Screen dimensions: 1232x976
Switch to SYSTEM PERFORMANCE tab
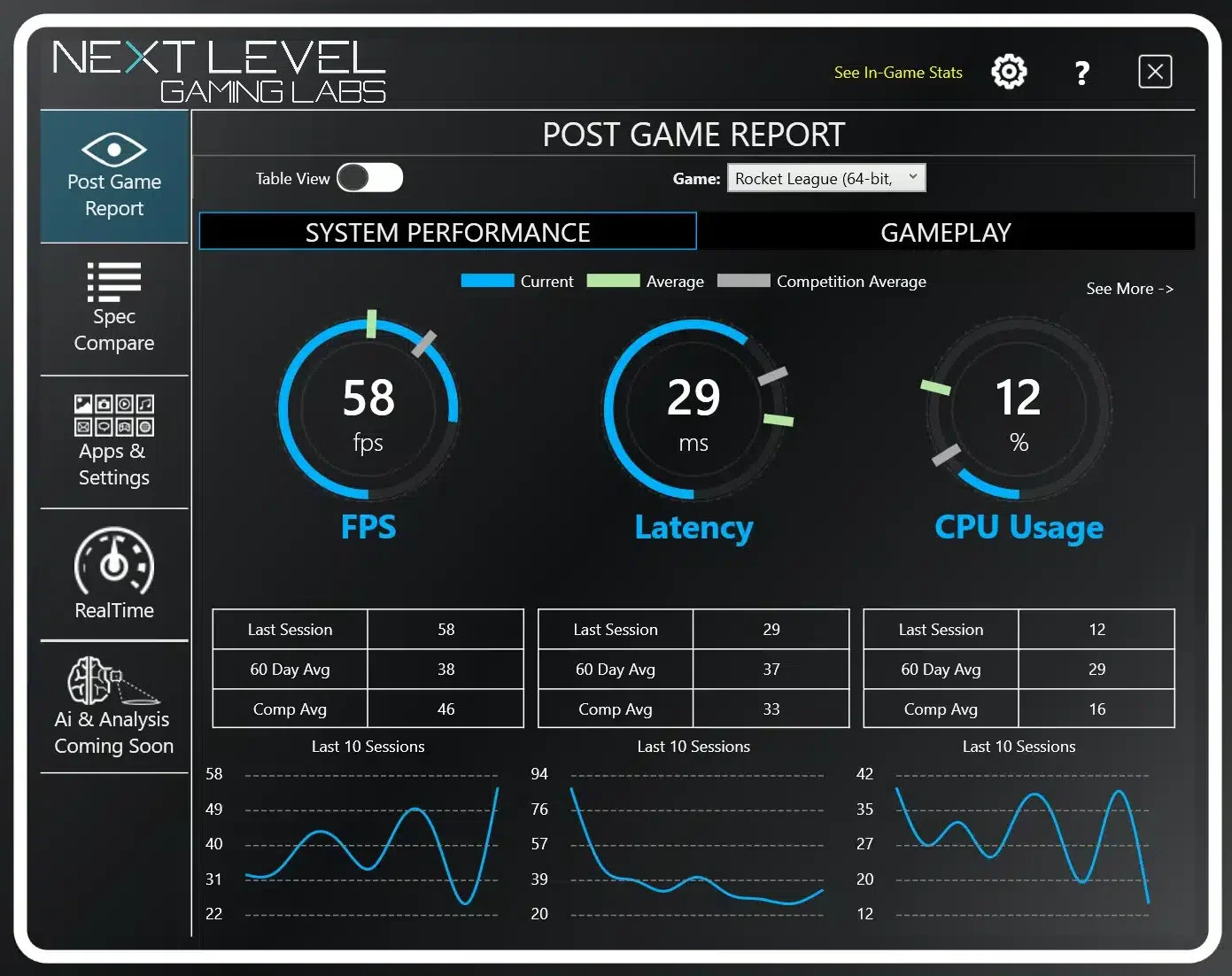448,232
